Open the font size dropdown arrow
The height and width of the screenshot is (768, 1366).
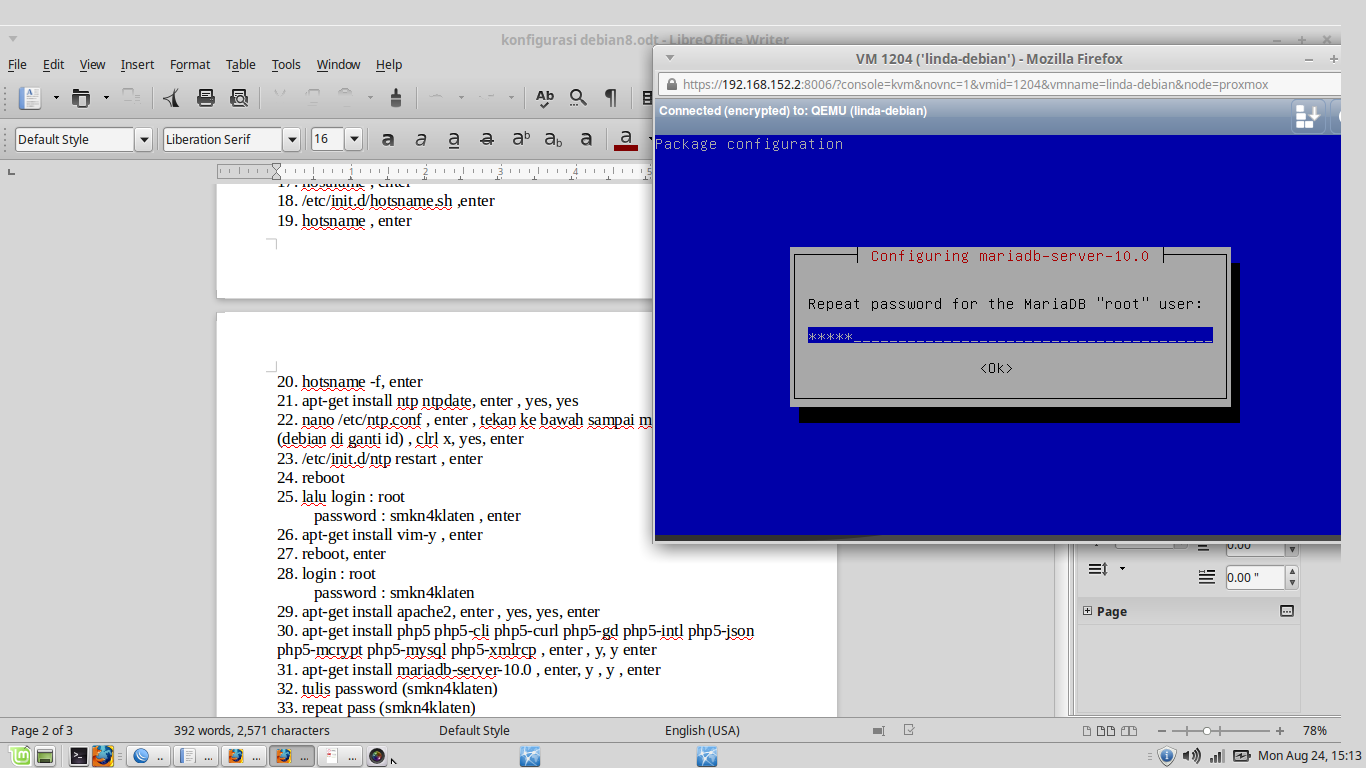click(353, 139)
